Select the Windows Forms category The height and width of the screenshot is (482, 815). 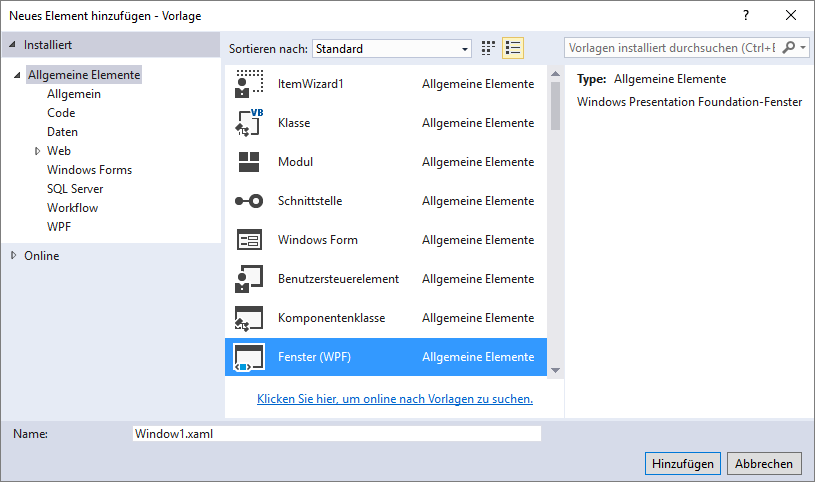click(x=89, y=170)
